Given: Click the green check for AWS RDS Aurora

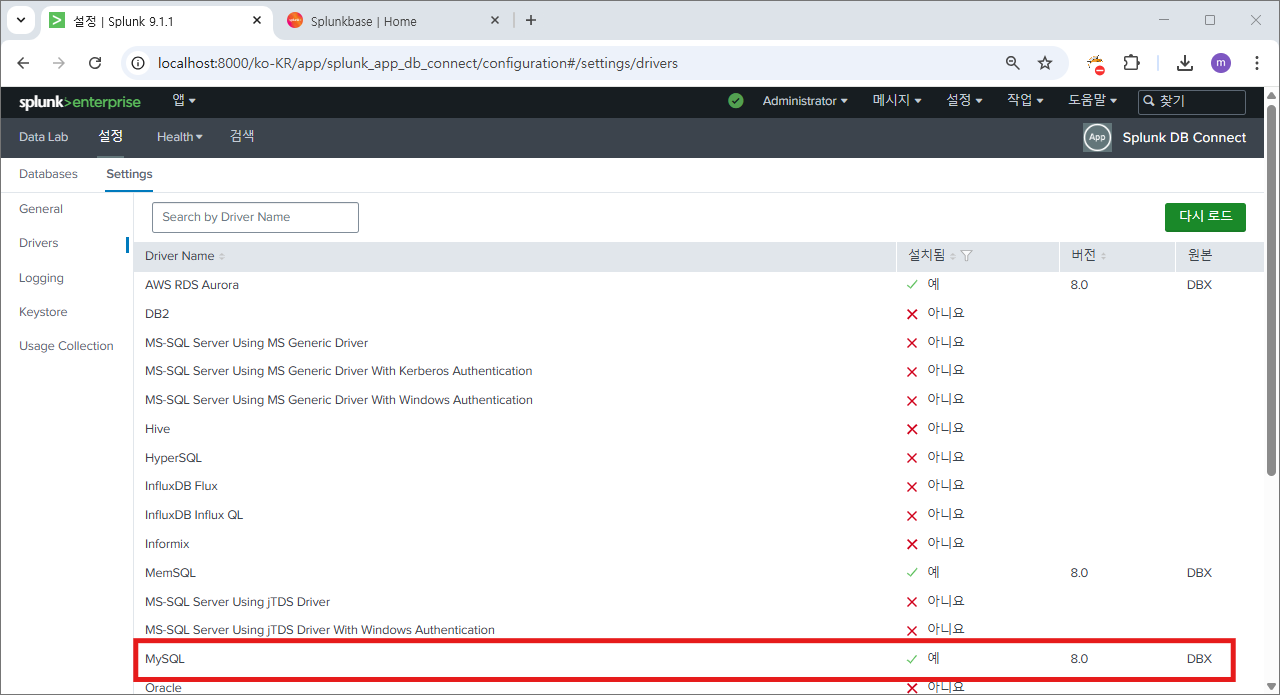Looking at the screenshot, I should point(912,285).
